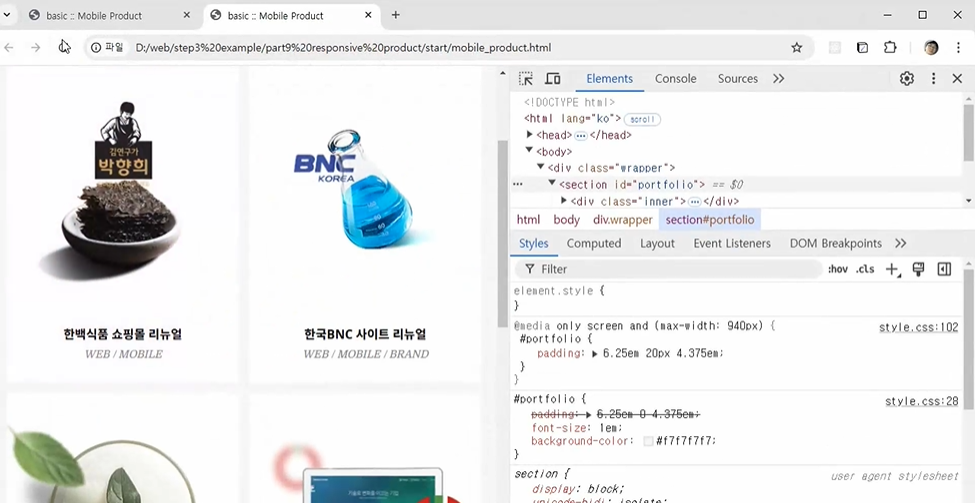Expand the head ellipsis badge
976x503 pixels.
tap(581, 135)
